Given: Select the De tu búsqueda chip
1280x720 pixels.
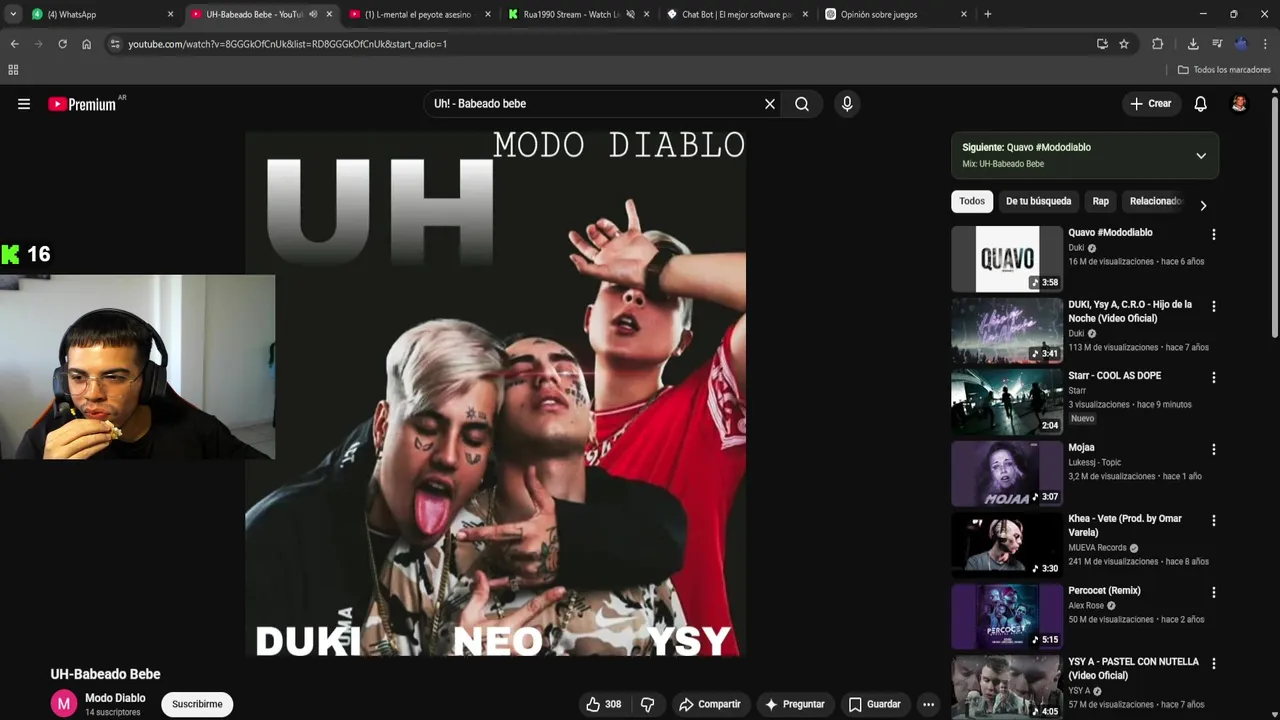Looking at the screenshot, I should click(x=1038, y=201).
